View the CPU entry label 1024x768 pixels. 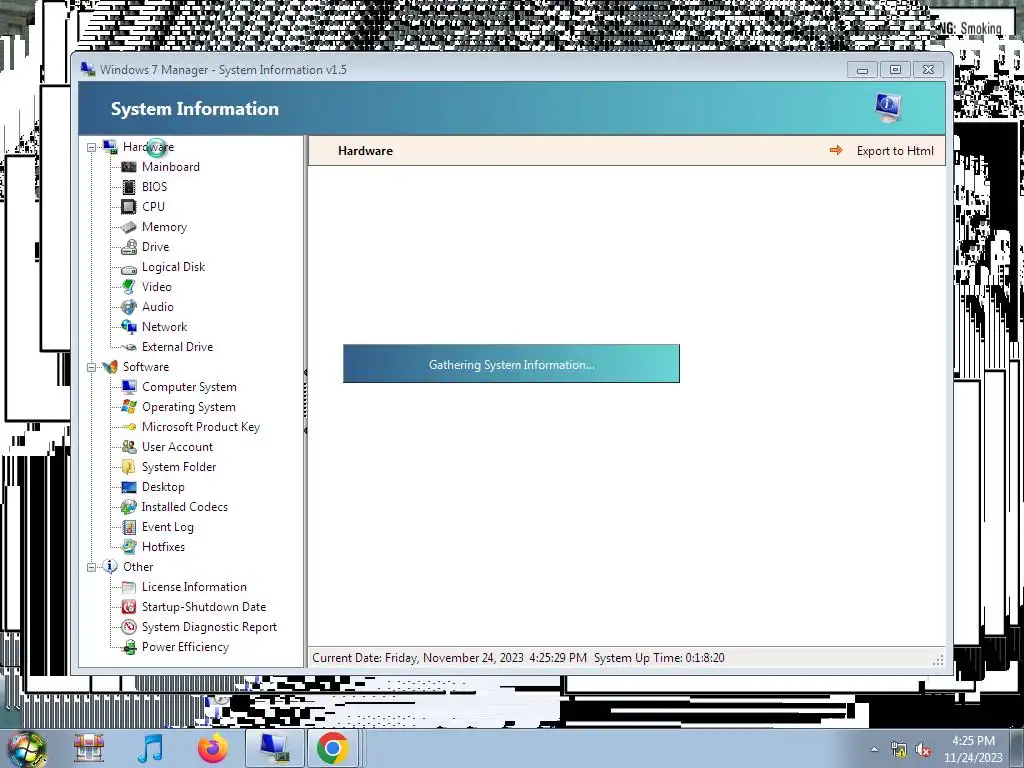[x=153, y=207]
